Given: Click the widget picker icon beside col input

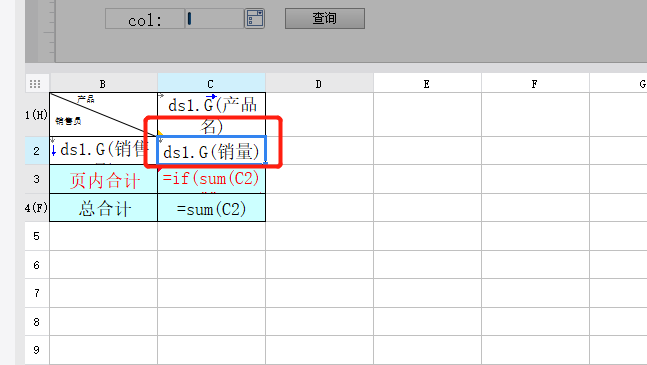Looking at the screenshot, I should coord(254,19).
